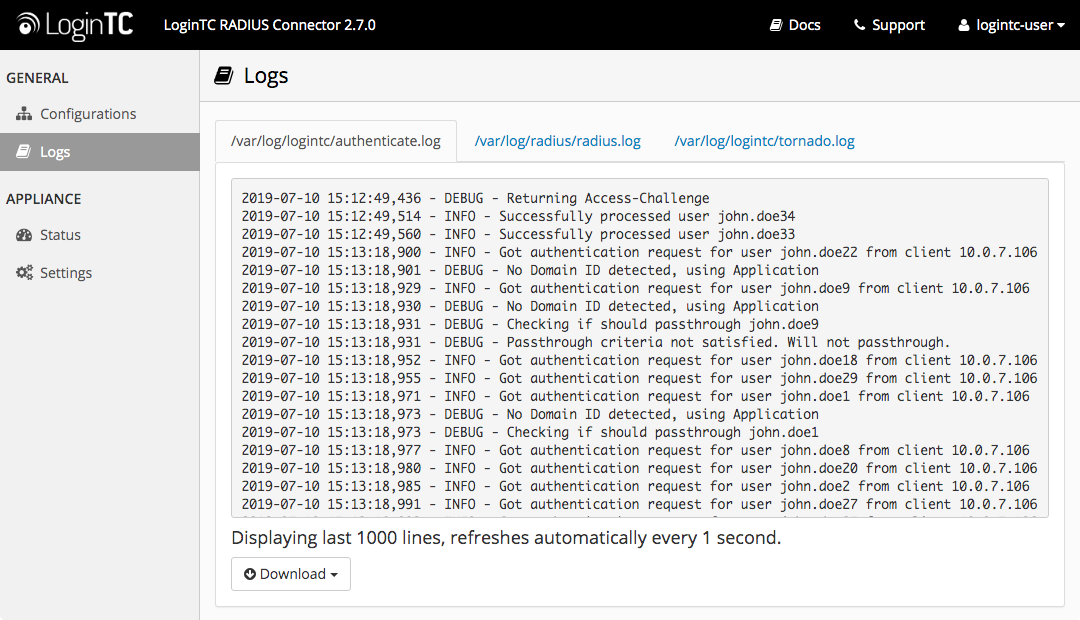This screenshot has width=1080, height=620.
Task: Open the Settings page in sidebar
Action: tap(100, 273)
